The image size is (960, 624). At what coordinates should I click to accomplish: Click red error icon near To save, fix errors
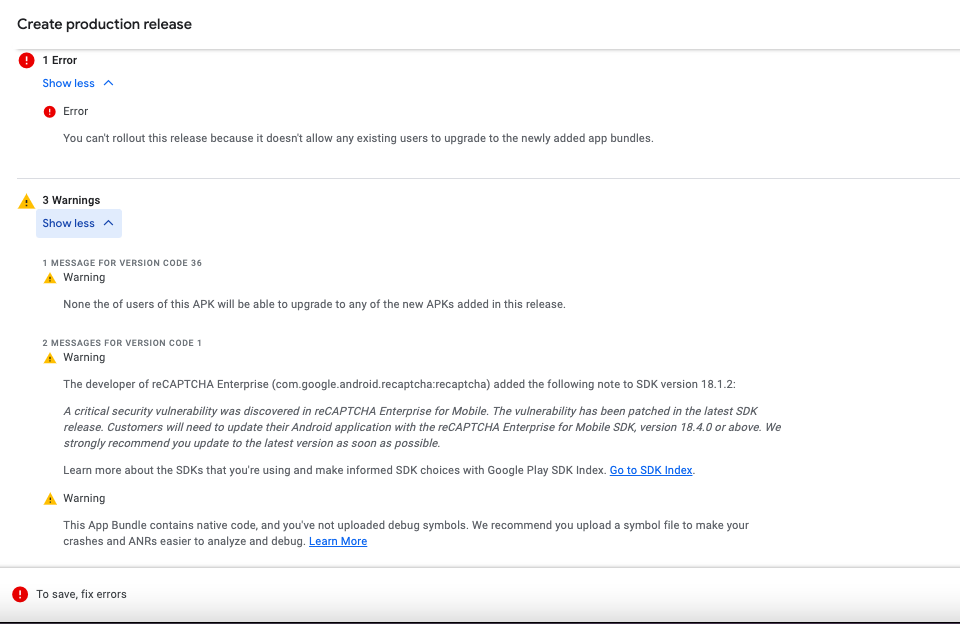point(20,594)
